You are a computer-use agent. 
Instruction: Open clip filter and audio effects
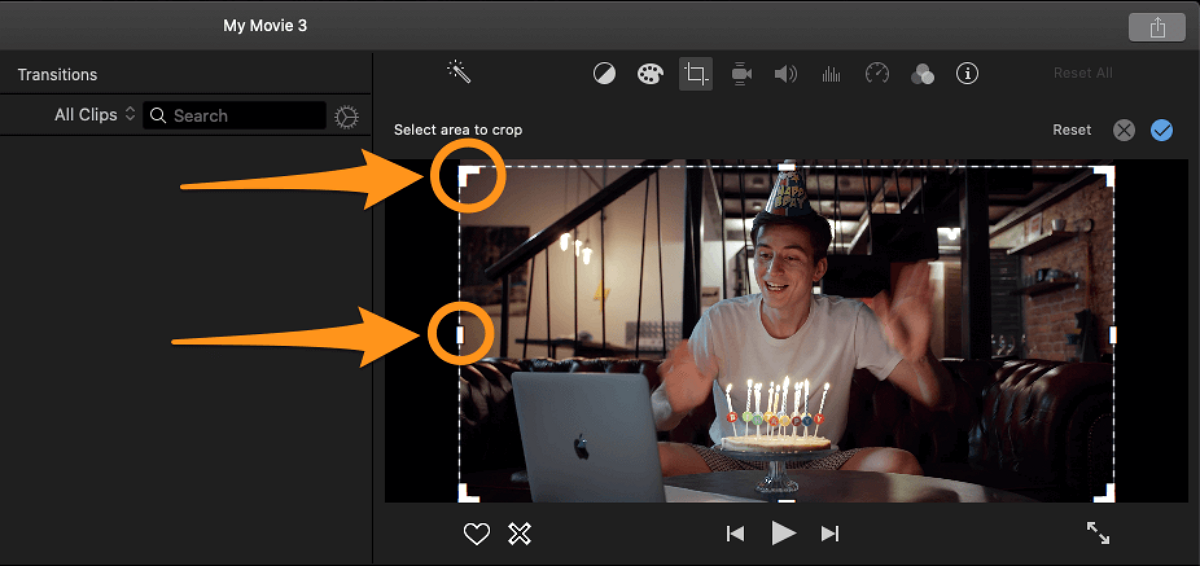click(922, 74)
